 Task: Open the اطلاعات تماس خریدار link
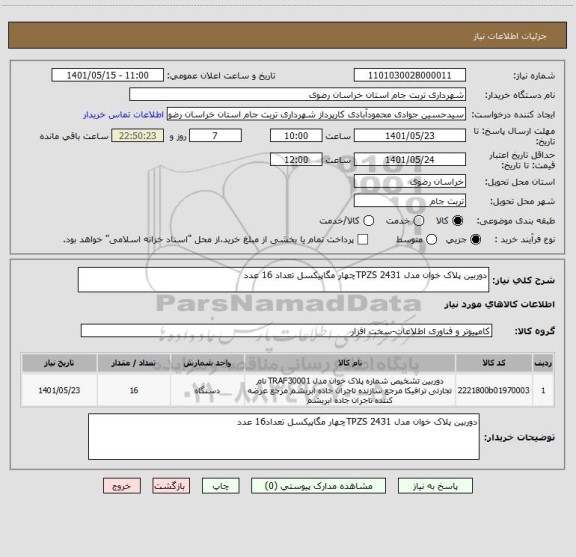tap(123, 115)
